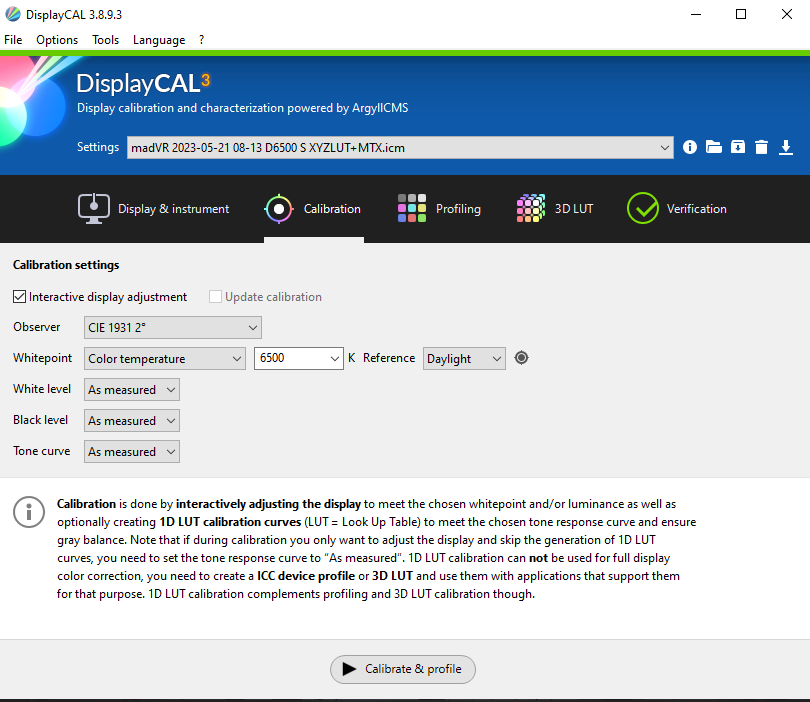
Task: Open the Observer CIE 1931 2° dropdown
Action: click(x=173, y=327)
